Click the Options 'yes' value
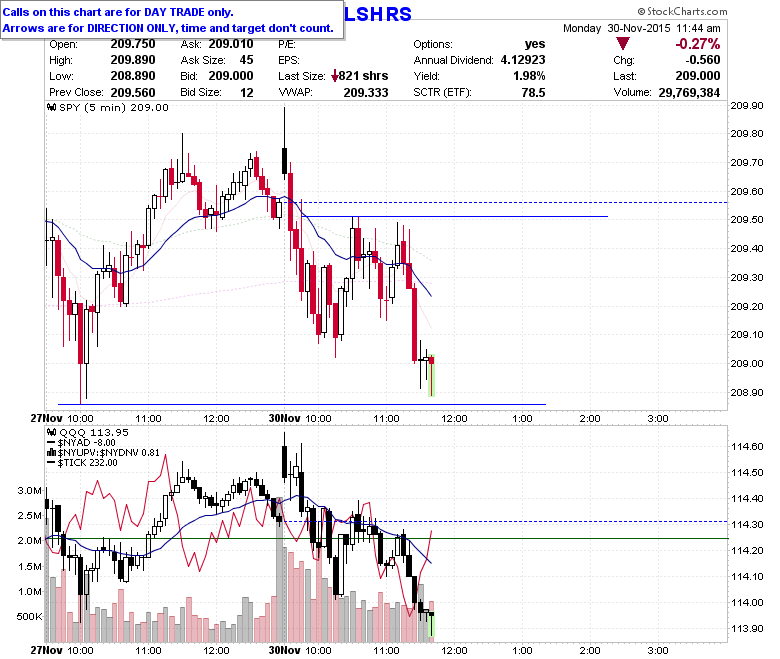 pos(535,44)
